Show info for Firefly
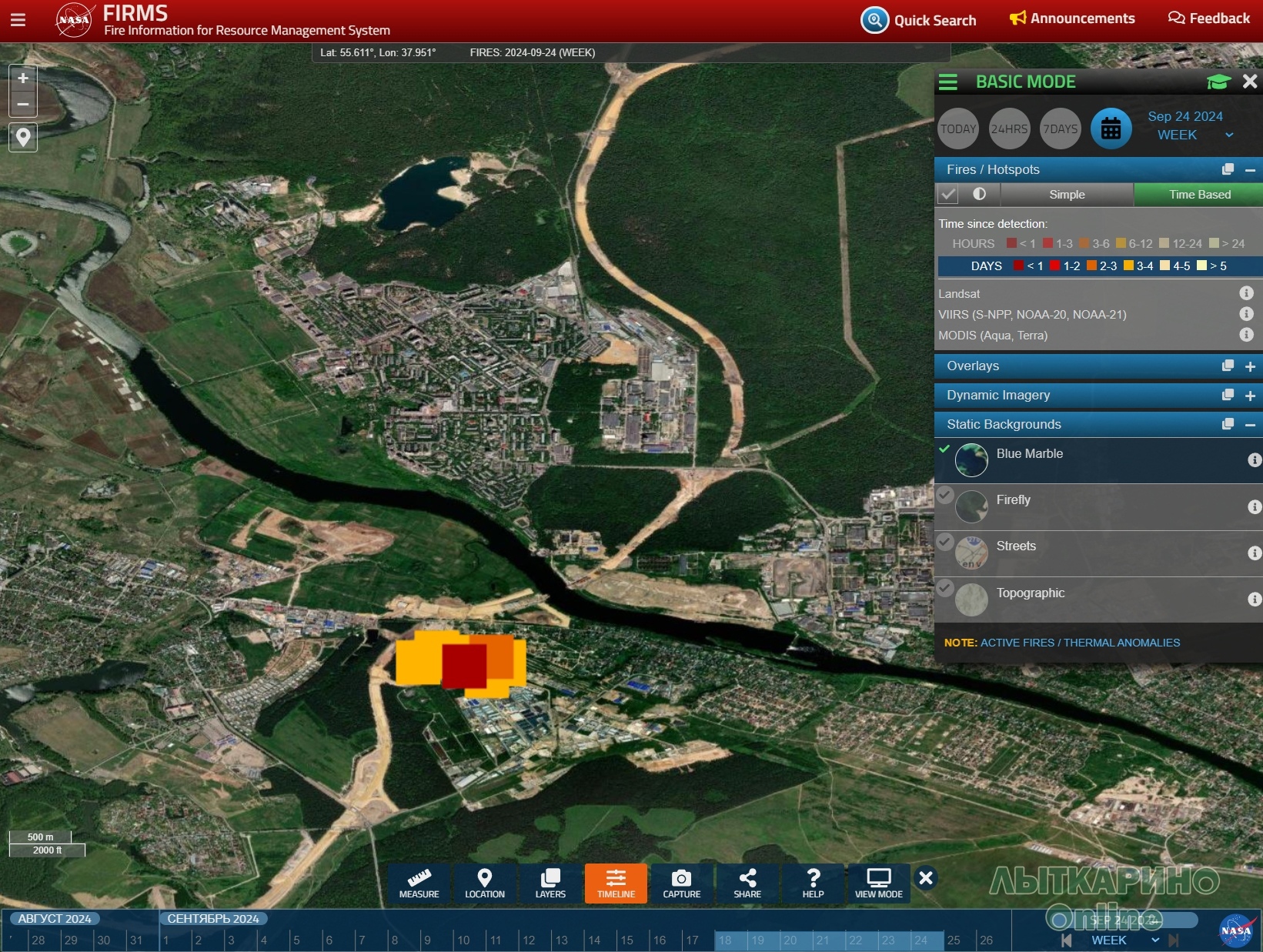This screenshot has width=1263, height=952. (x=1255, y=507)
